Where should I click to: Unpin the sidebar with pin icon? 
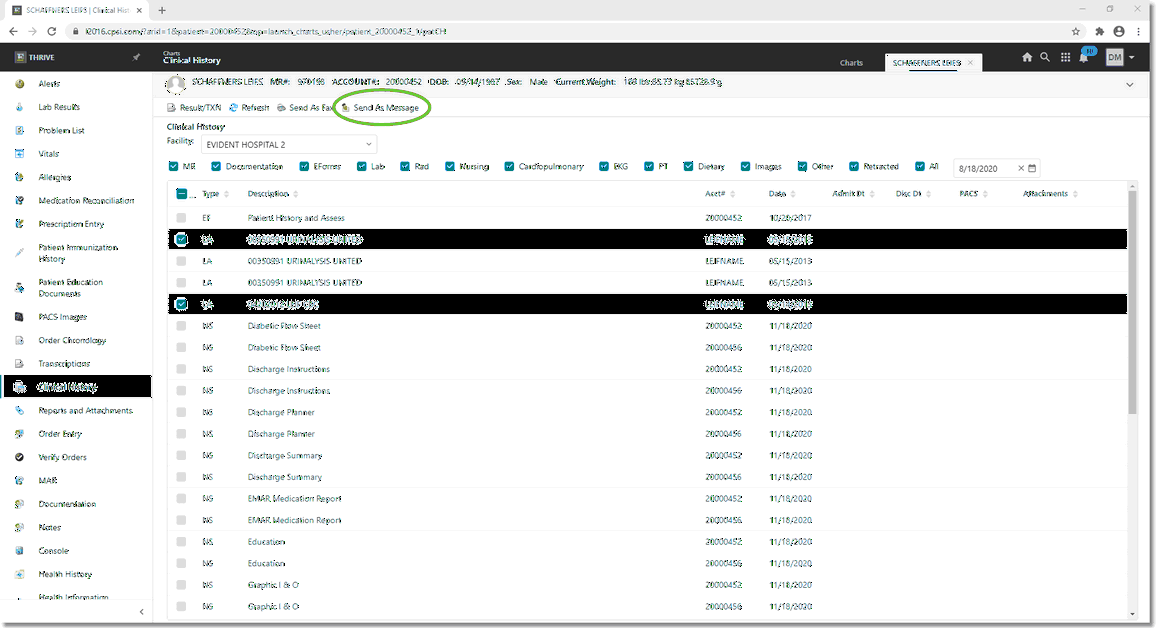tap(136, 58)
